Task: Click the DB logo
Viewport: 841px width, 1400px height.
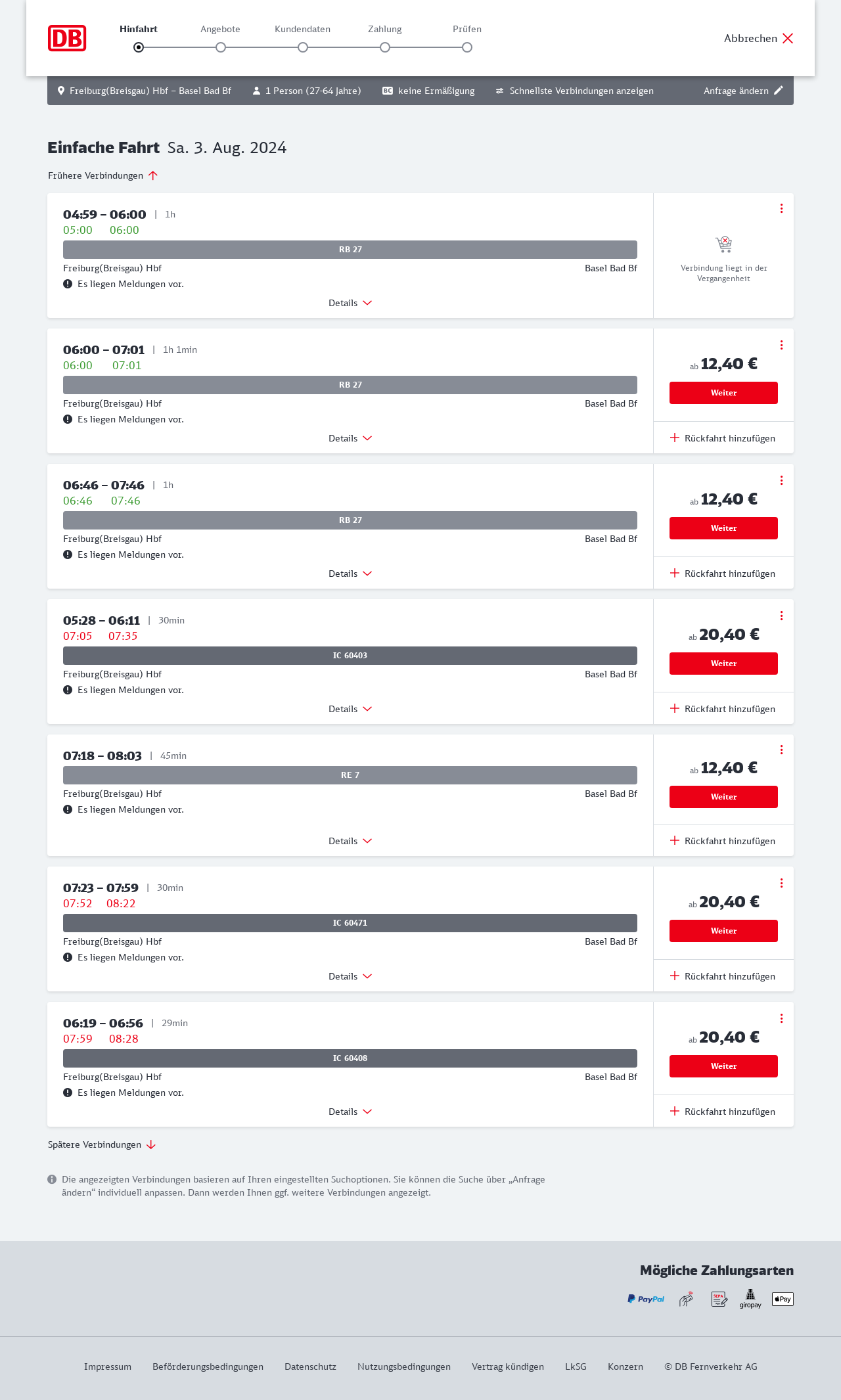Action: pos(67,38)
